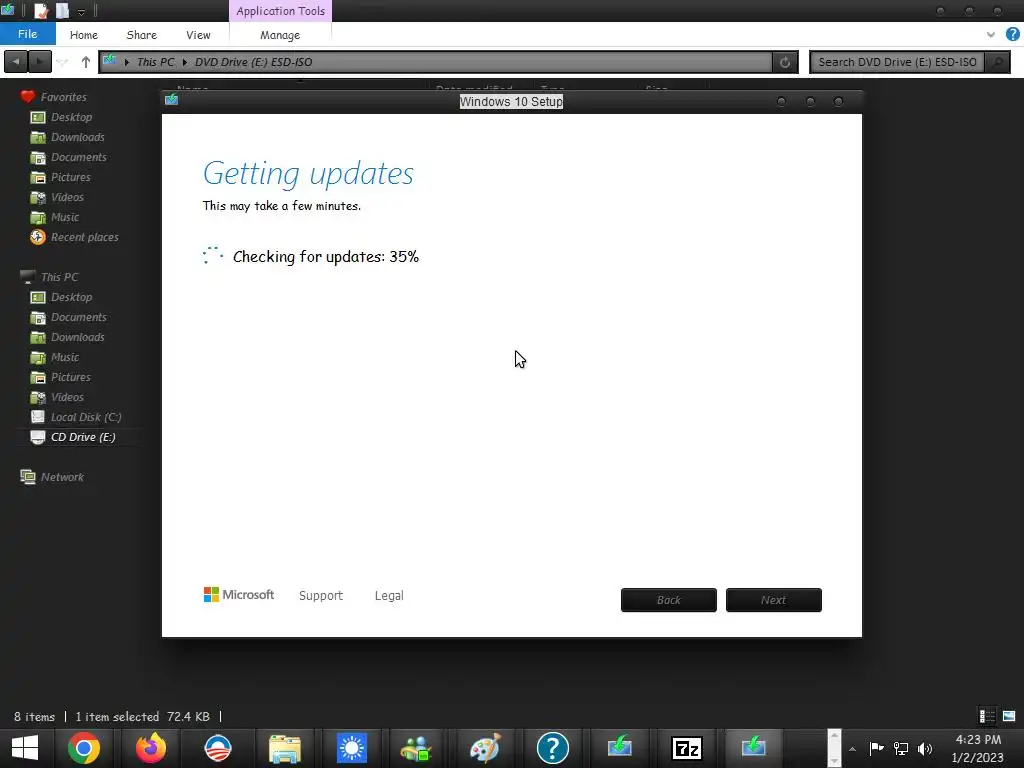1024x768 pixels.
Task: Show hidden system tray icons
Action: pos(852,748)
